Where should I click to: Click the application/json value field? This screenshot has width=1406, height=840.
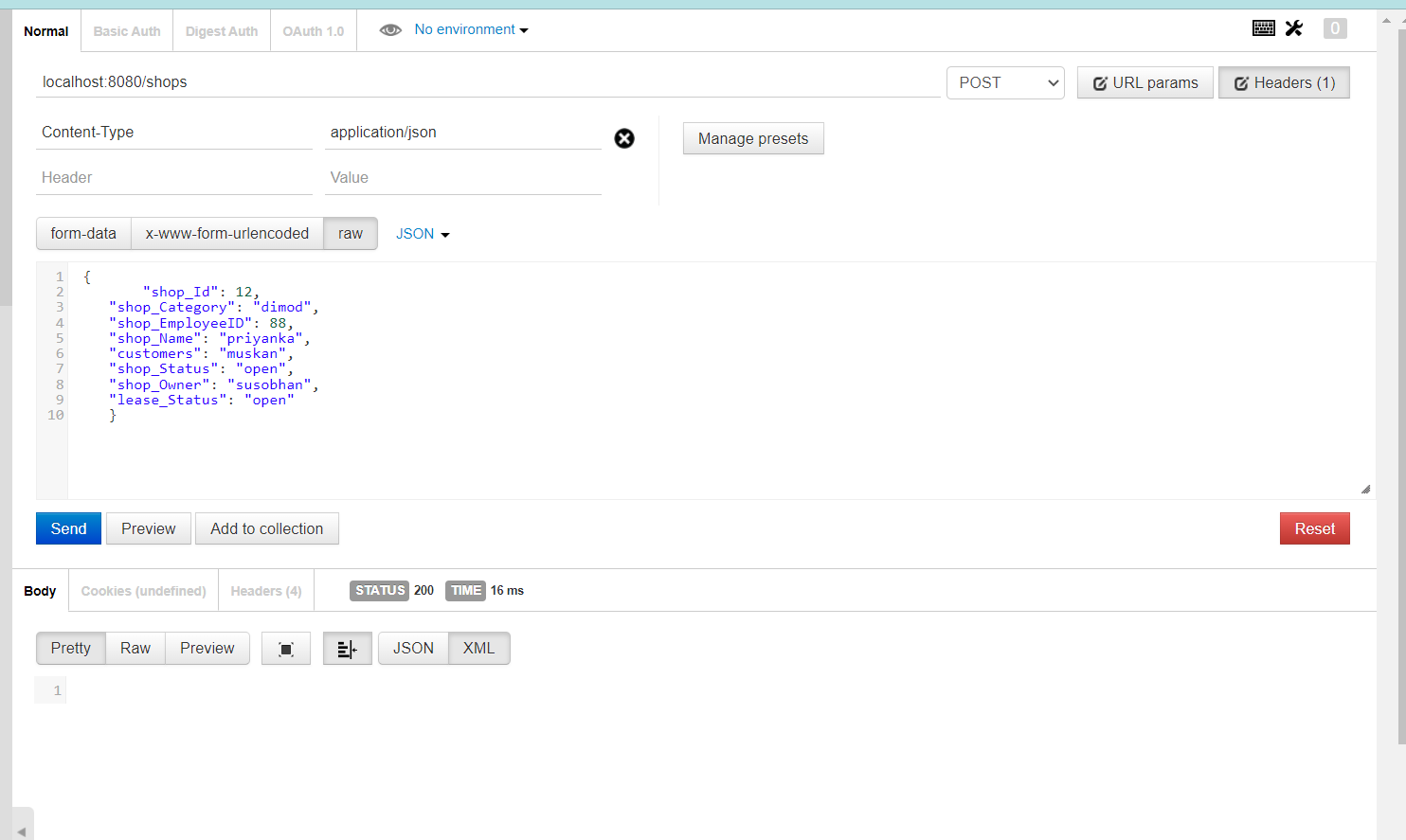tap(463, 133)
